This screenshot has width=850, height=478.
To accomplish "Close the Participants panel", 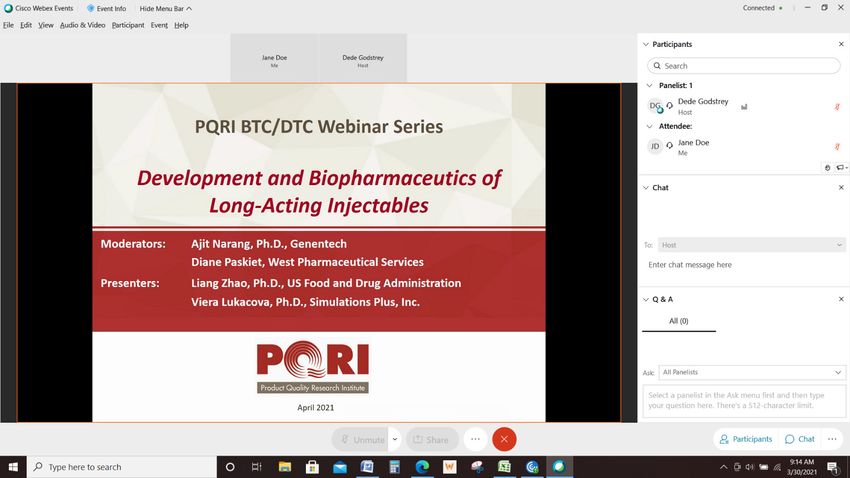I will point(841,44).
